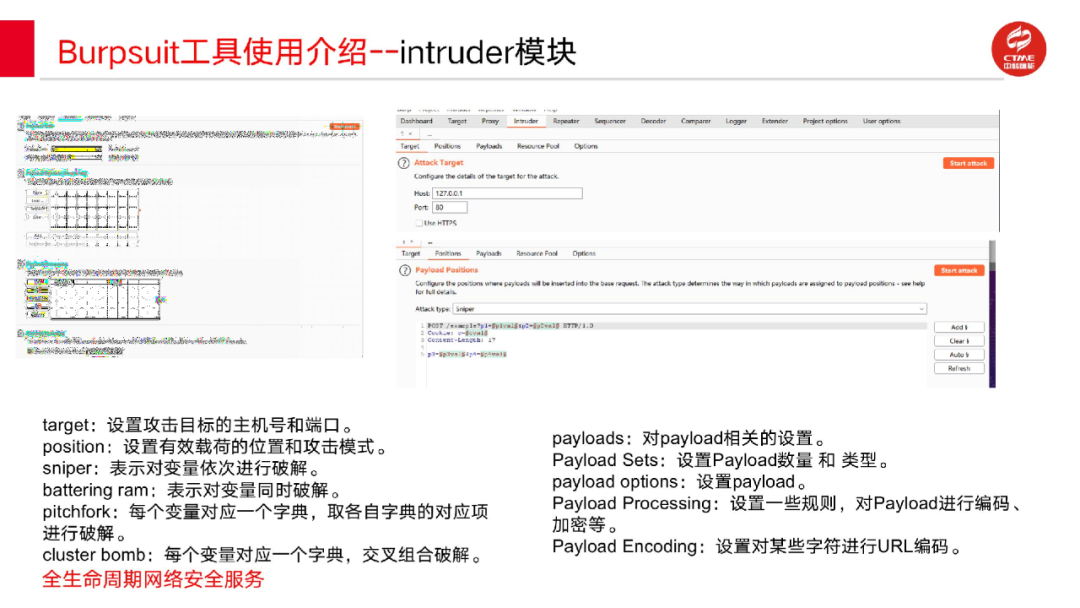Select Target sub-tab above Payload Positions
This screenshot has height=608, width=1080.
[x=411, y=254]
